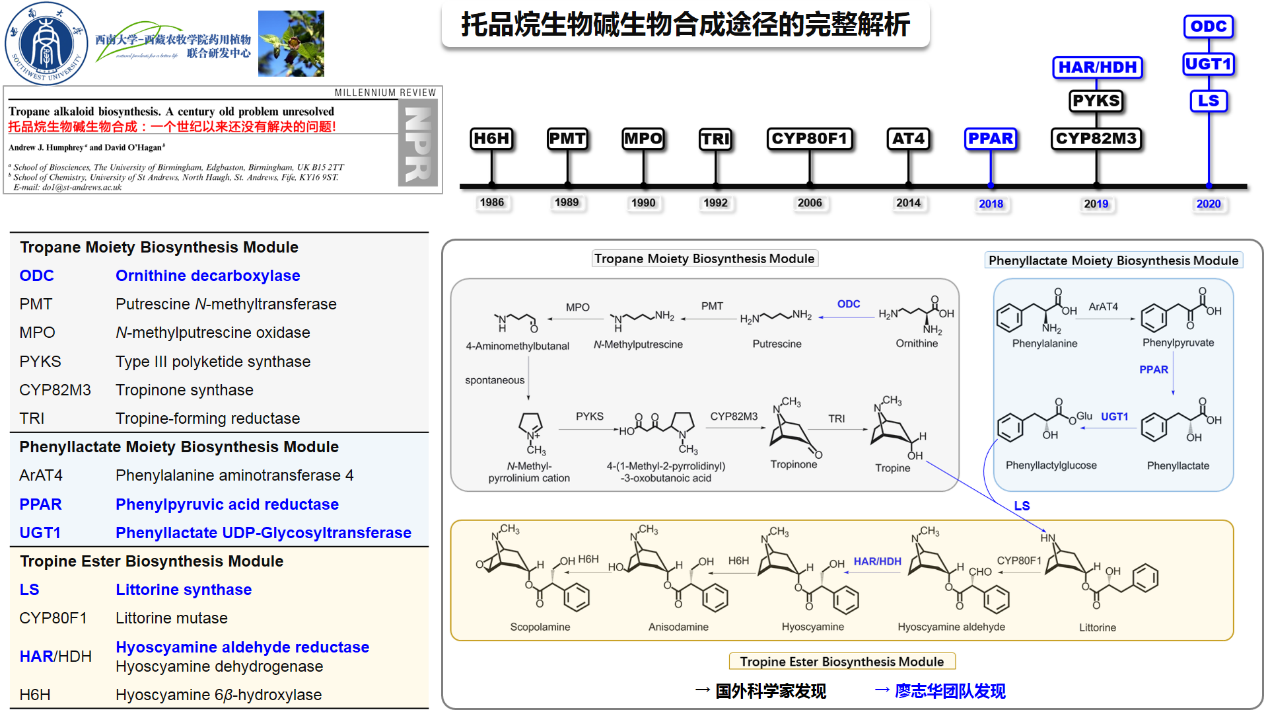Image resolution: width=1268 pixels, height=712 pixels.
Task: Click the blue 'Littorine synthase' text
Action: click(183, 590)
